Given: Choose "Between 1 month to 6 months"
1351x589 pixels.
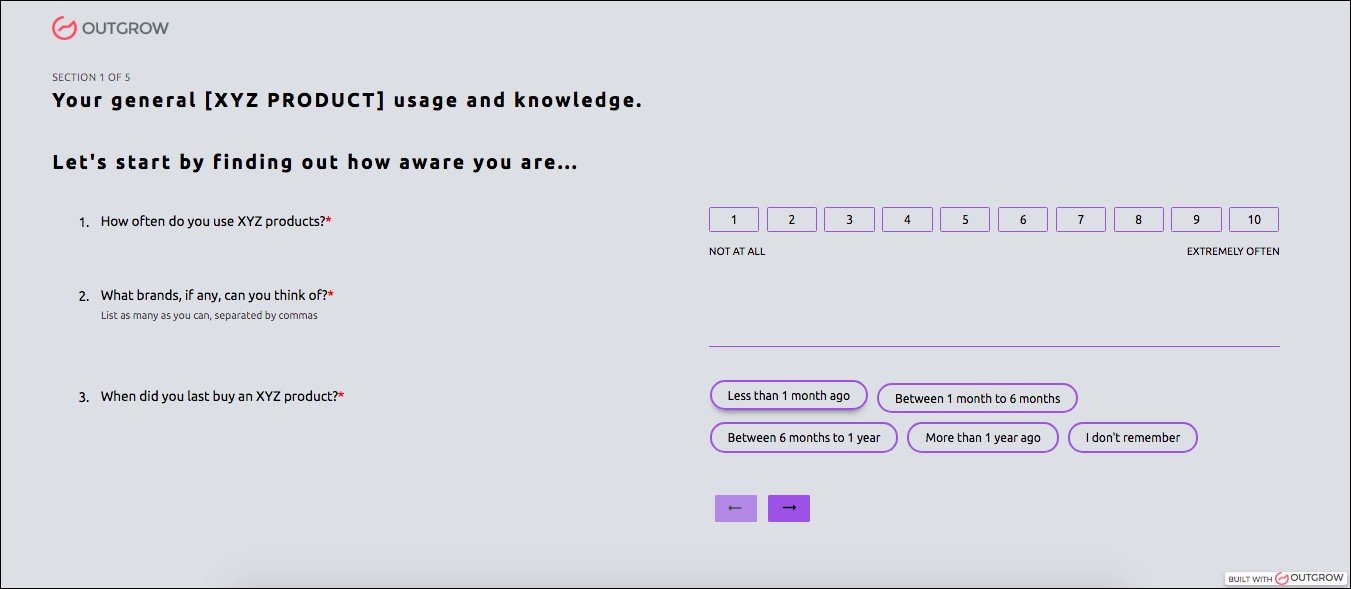Looking at the screenshot, I should [x=977, y=399].
